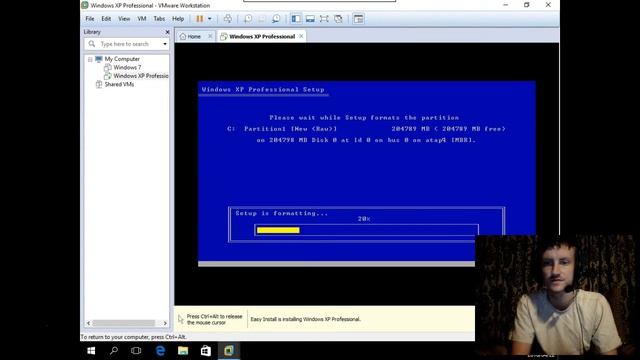Select My Computer in the library

(122, 59)
